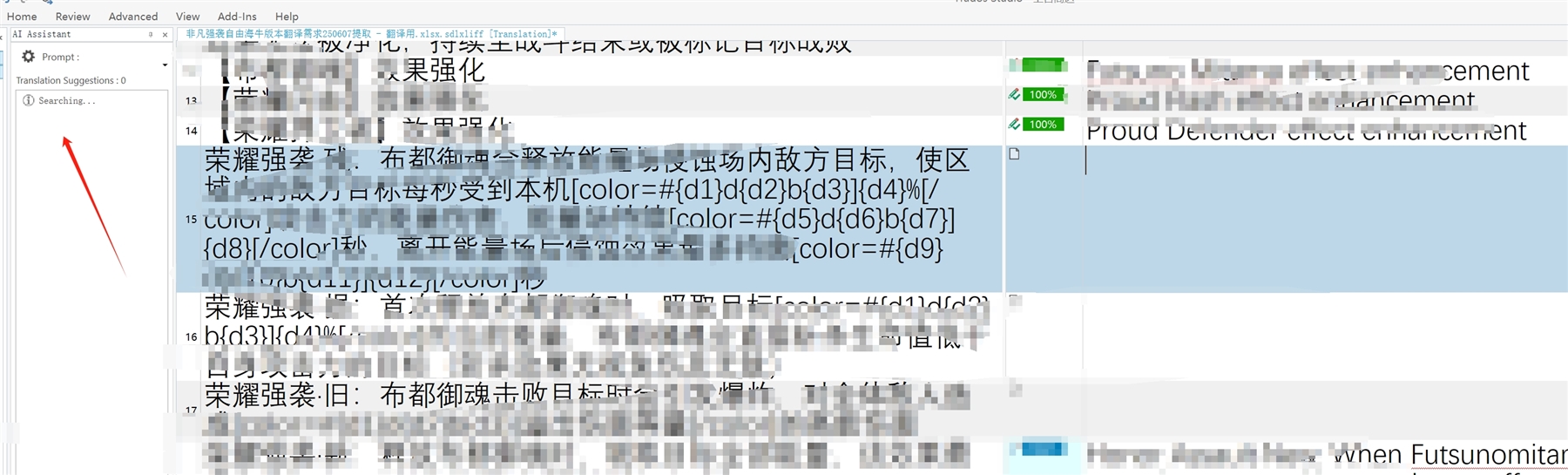Open the View ribbon tab
The width and height of the screenshot is (1568, 475).
(187, 17)
